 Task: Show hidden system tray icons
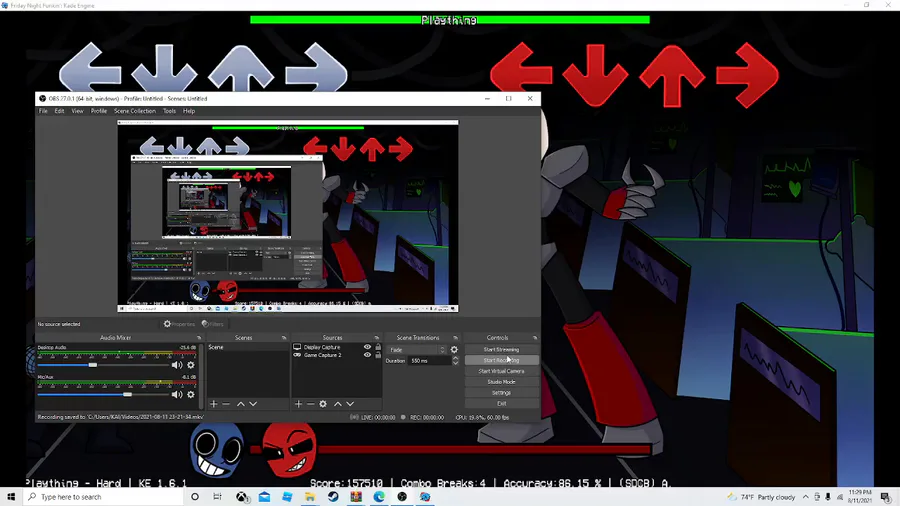tap(805, 497)
